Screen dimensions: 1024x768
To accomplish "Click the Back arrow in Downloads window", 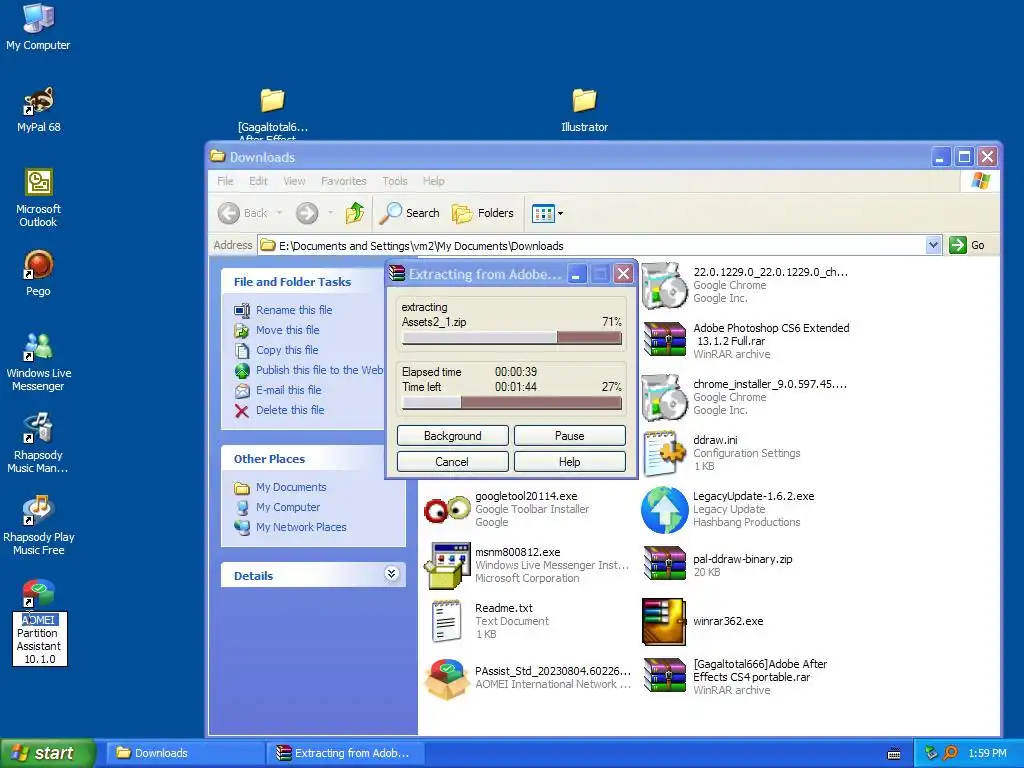I will pos(243,213).
